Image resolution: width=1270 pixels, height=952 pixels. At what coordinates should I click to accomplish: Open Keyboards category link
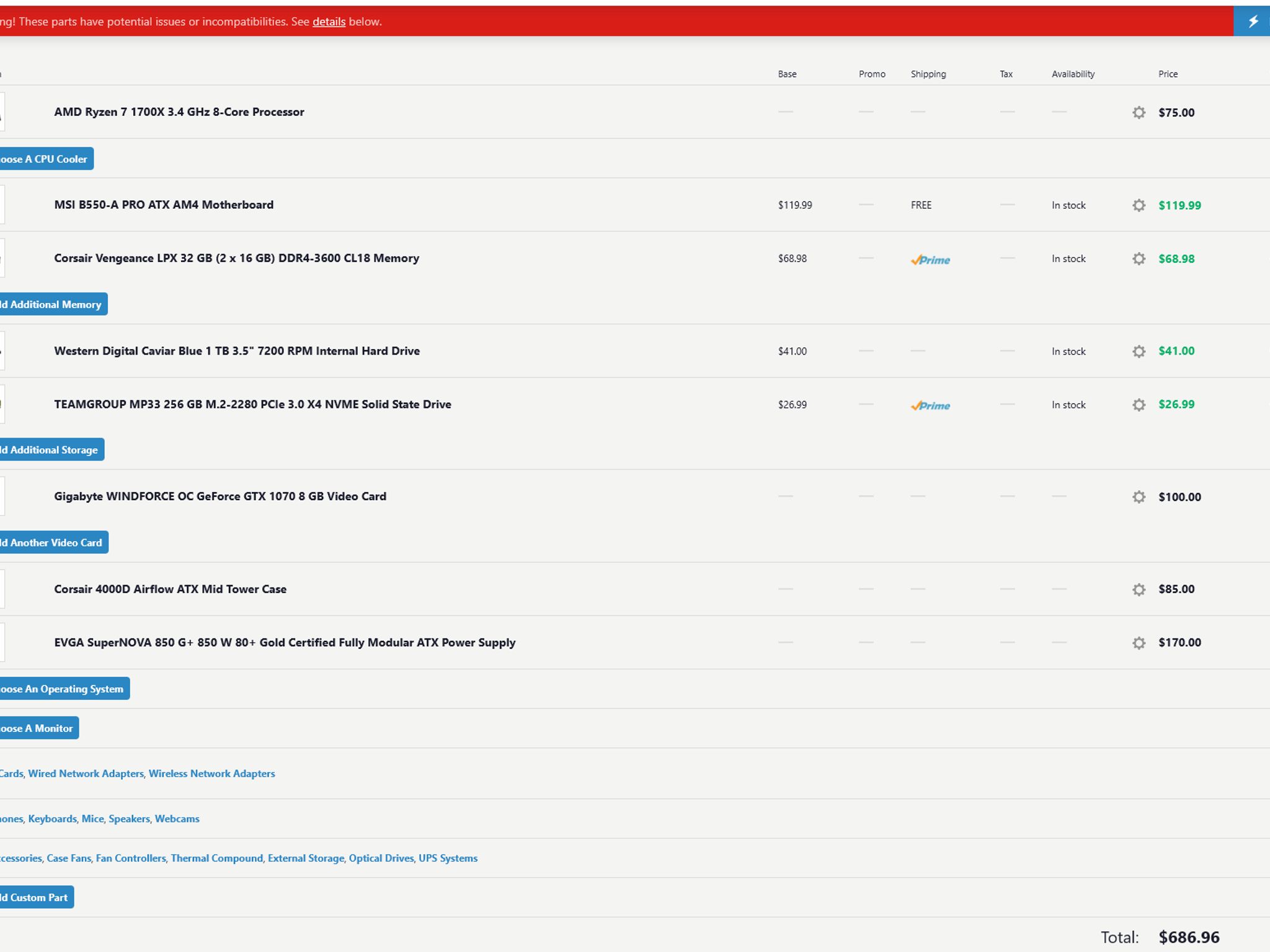click(x=53, y=819)
